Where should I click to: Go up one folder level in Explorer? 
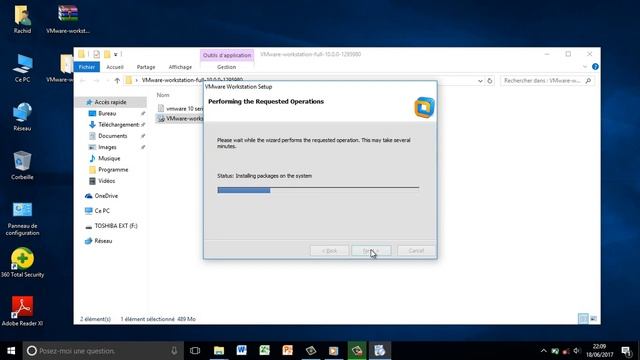coord(117,81)
